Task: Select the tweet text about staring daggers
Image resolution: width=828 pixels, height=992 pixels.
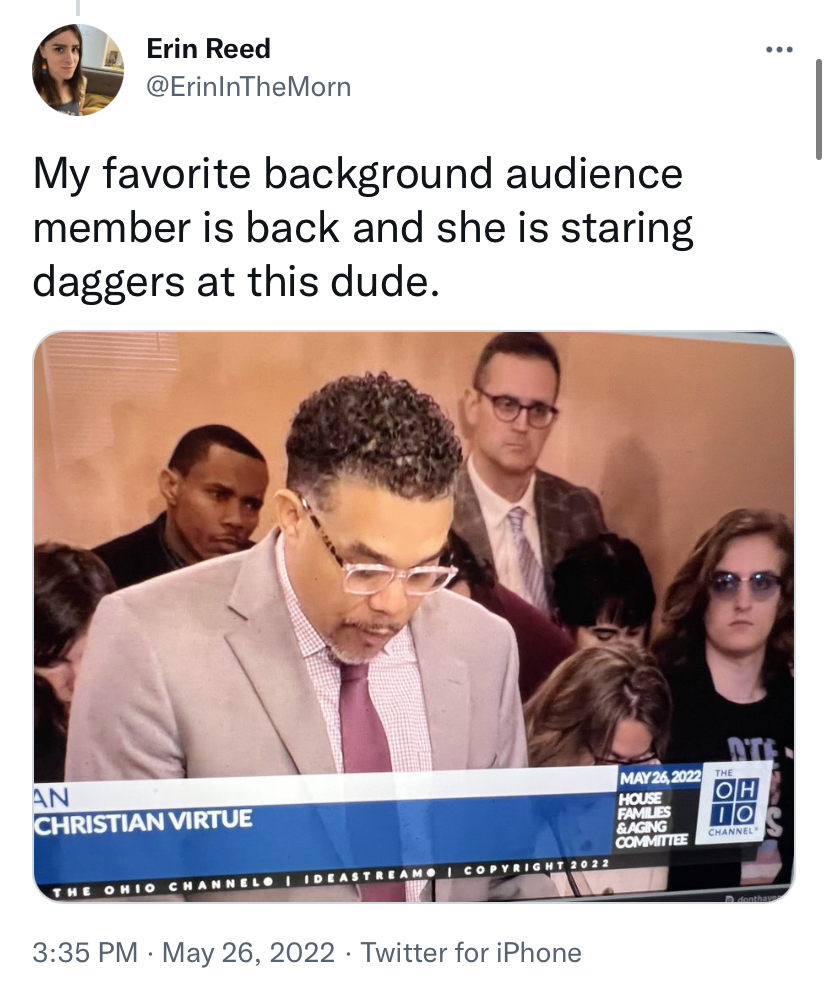Action: point(364,227)
